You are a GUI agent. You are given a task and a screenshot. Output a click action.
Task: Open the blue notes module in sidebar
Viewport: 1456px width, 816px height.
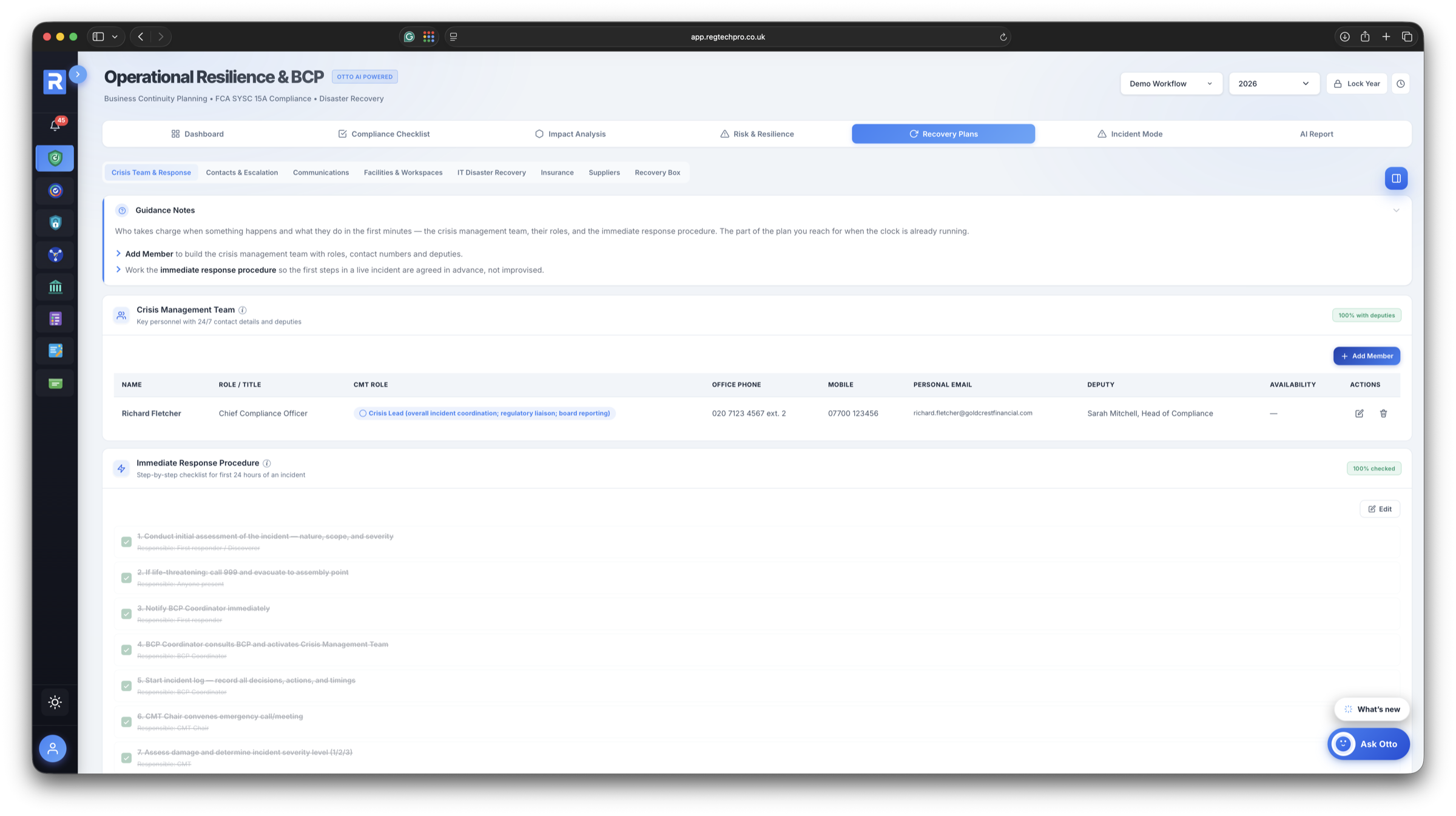coord(55,351)
